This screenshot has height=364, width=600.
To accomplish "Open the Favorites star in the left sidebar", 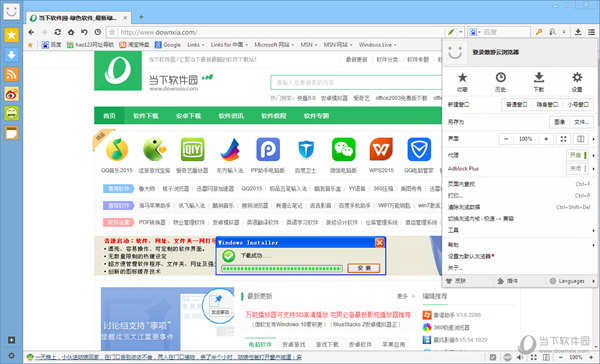I will coord(11,35).
